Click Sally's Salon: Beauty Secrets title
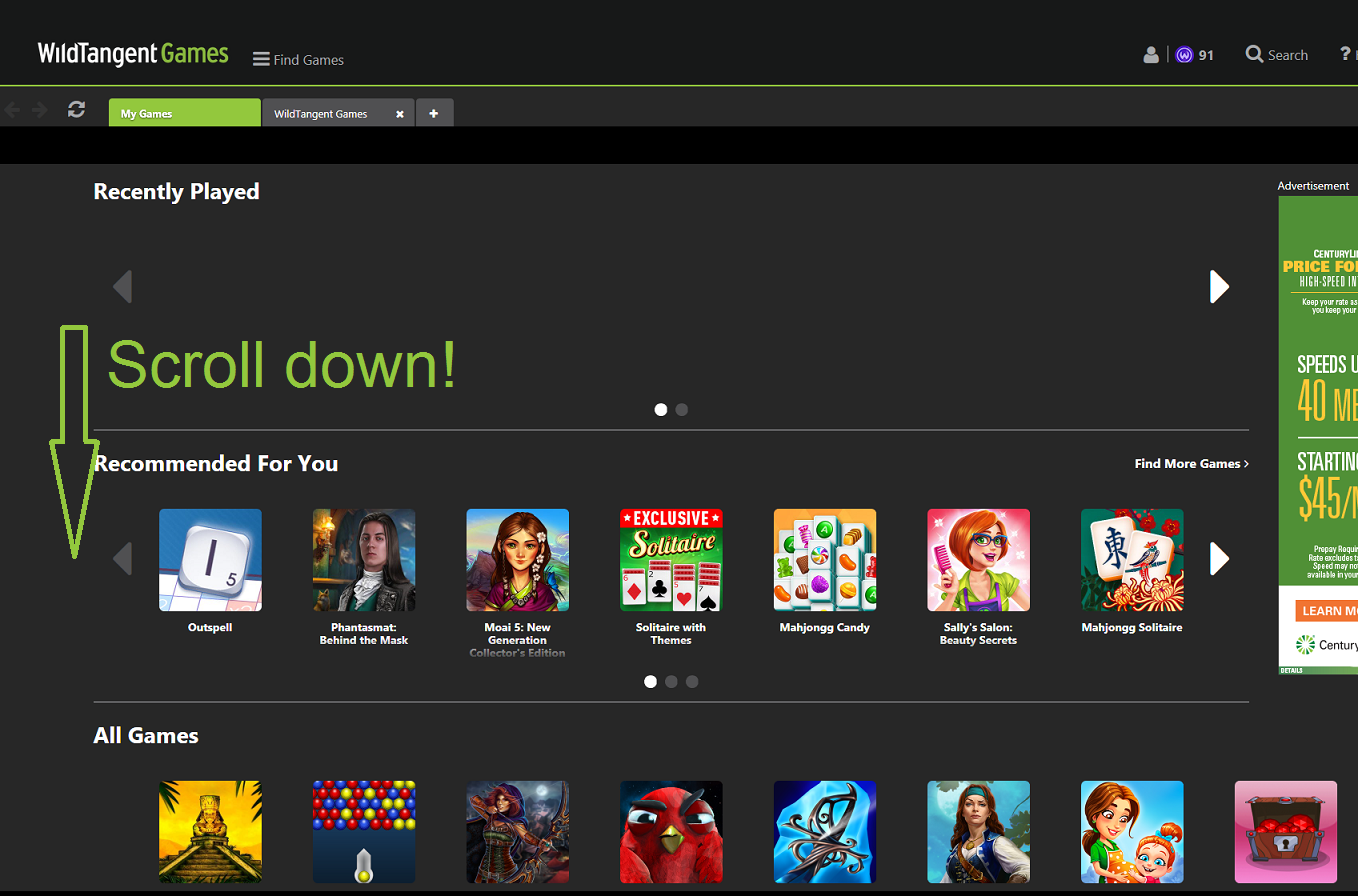The height and width of the screenshot is (896, 1358). click(x=979, y=634)
